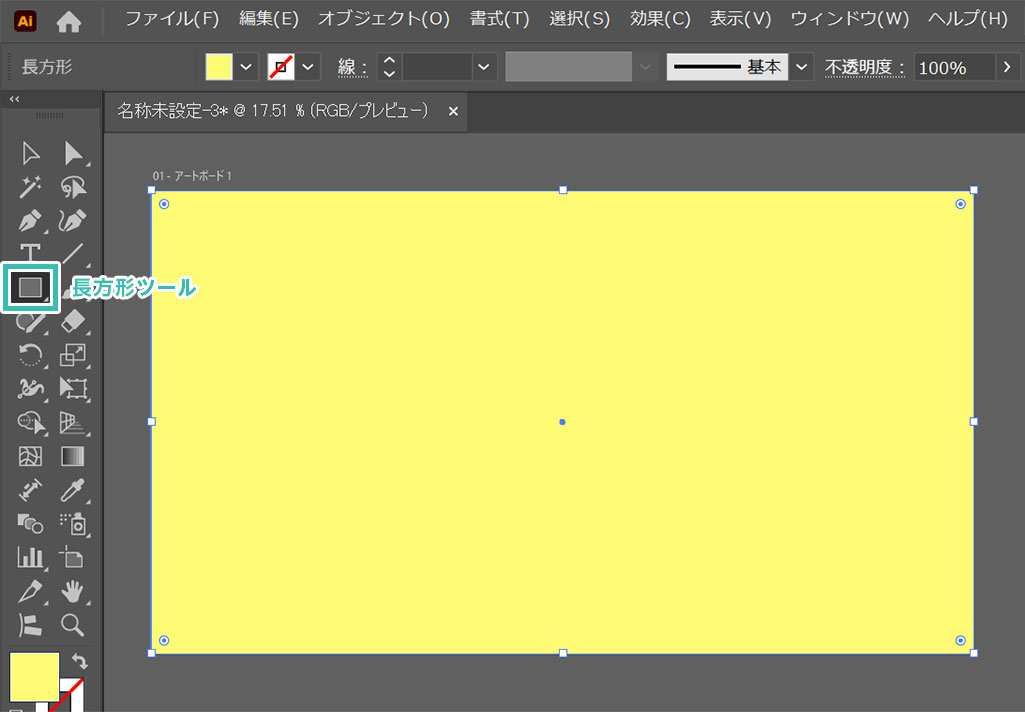Pick the Magic Wand tool
Screen dimensions: 1025x712
click(x=30, y=186)
